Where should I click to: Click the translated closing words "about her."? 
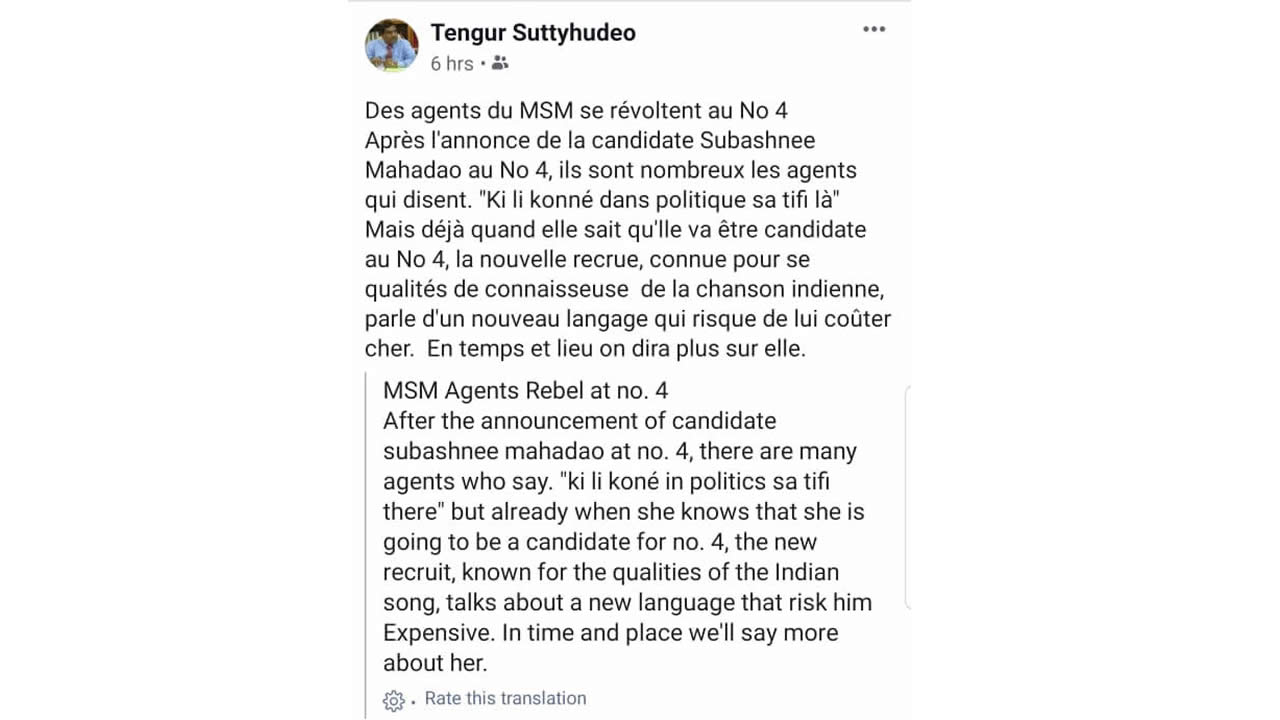point(435,663)
